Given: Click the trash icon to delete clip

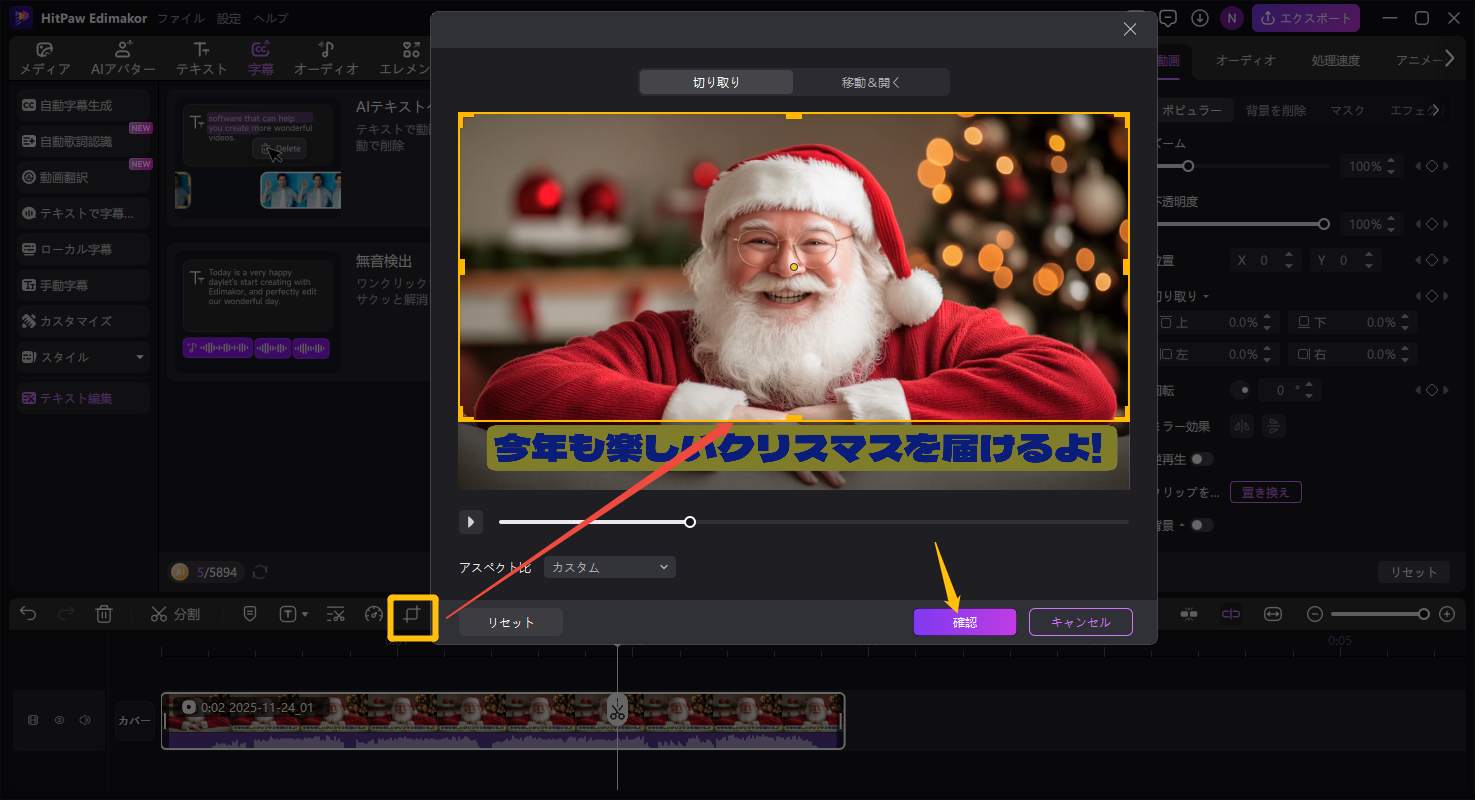Looking at the screenshot, I should (104, 614).
